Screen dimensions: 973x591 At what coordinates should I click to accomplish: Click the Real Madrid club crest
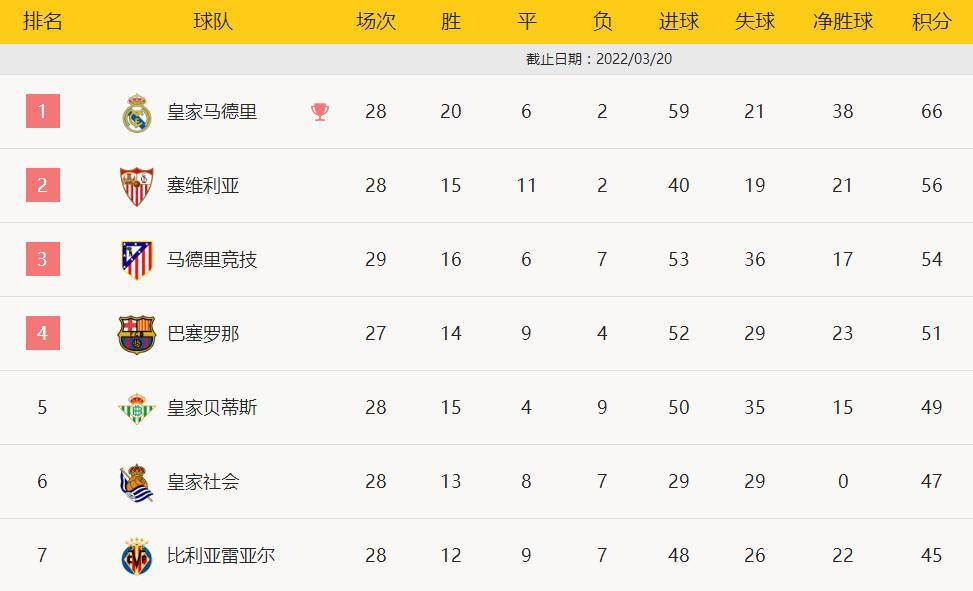pyautogui.click(x=136, y=112)
